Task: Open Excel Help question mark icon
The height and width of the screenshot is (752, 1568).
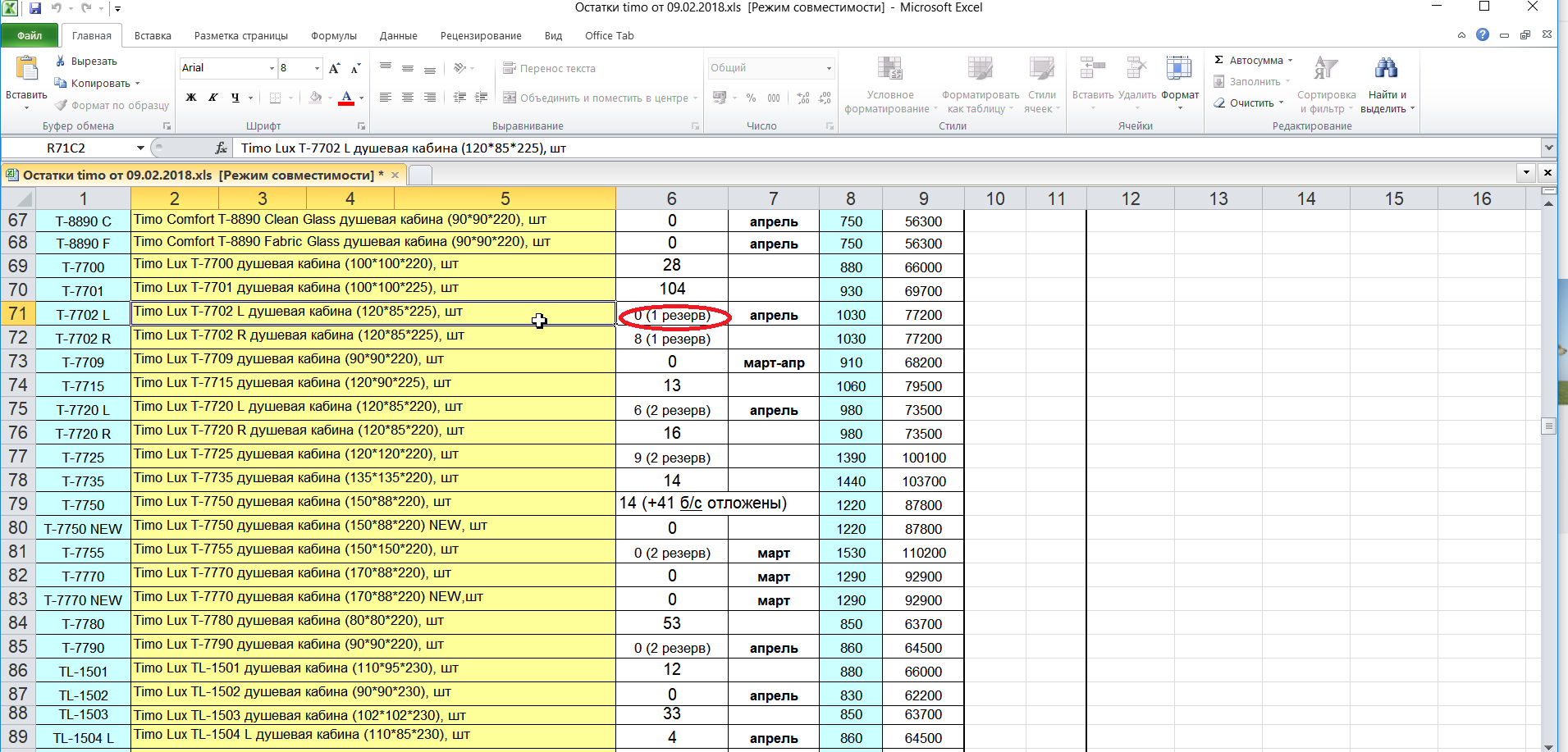Action: [1483, 34]
